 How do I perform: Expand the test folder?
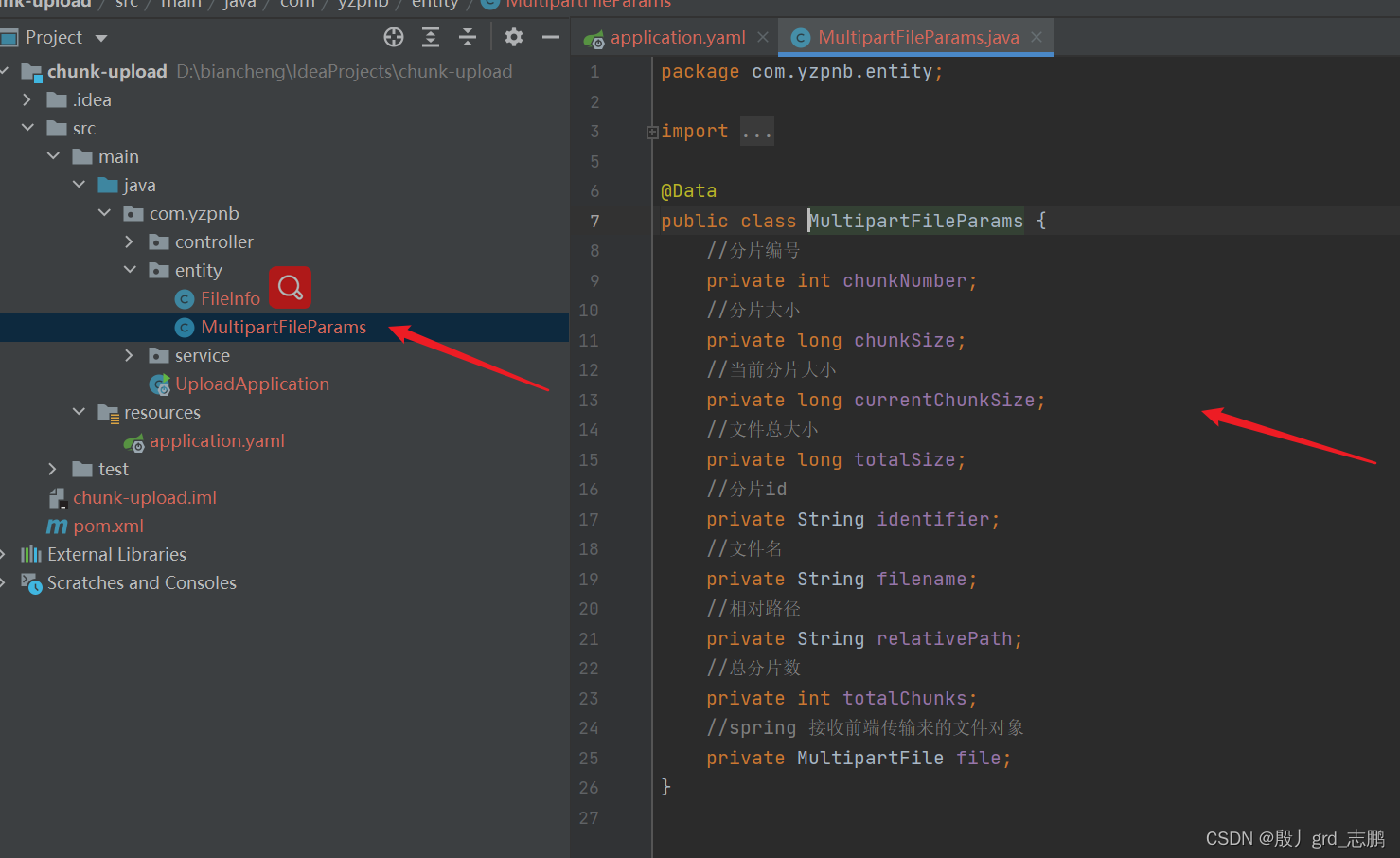click(x=52, y=469)
